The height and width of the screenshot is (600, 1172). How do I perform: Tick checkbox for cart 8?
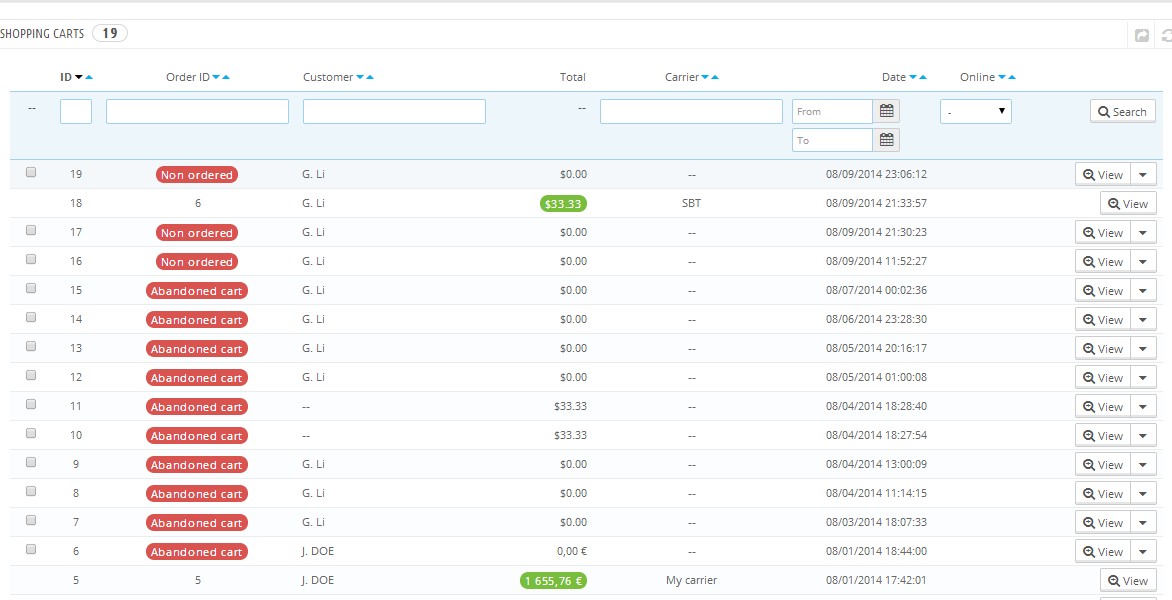click(x=31, y=491)
